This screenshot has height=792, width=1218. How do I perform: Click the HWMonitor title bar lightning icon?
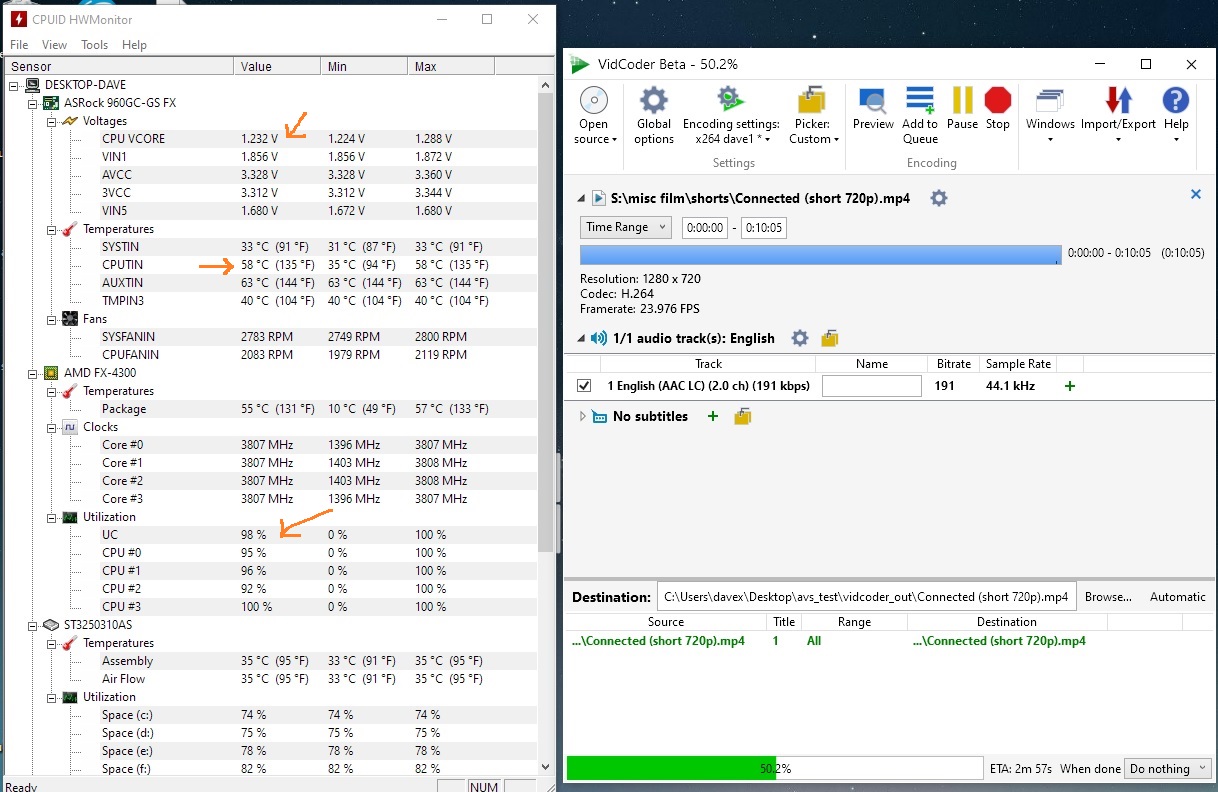19,19
